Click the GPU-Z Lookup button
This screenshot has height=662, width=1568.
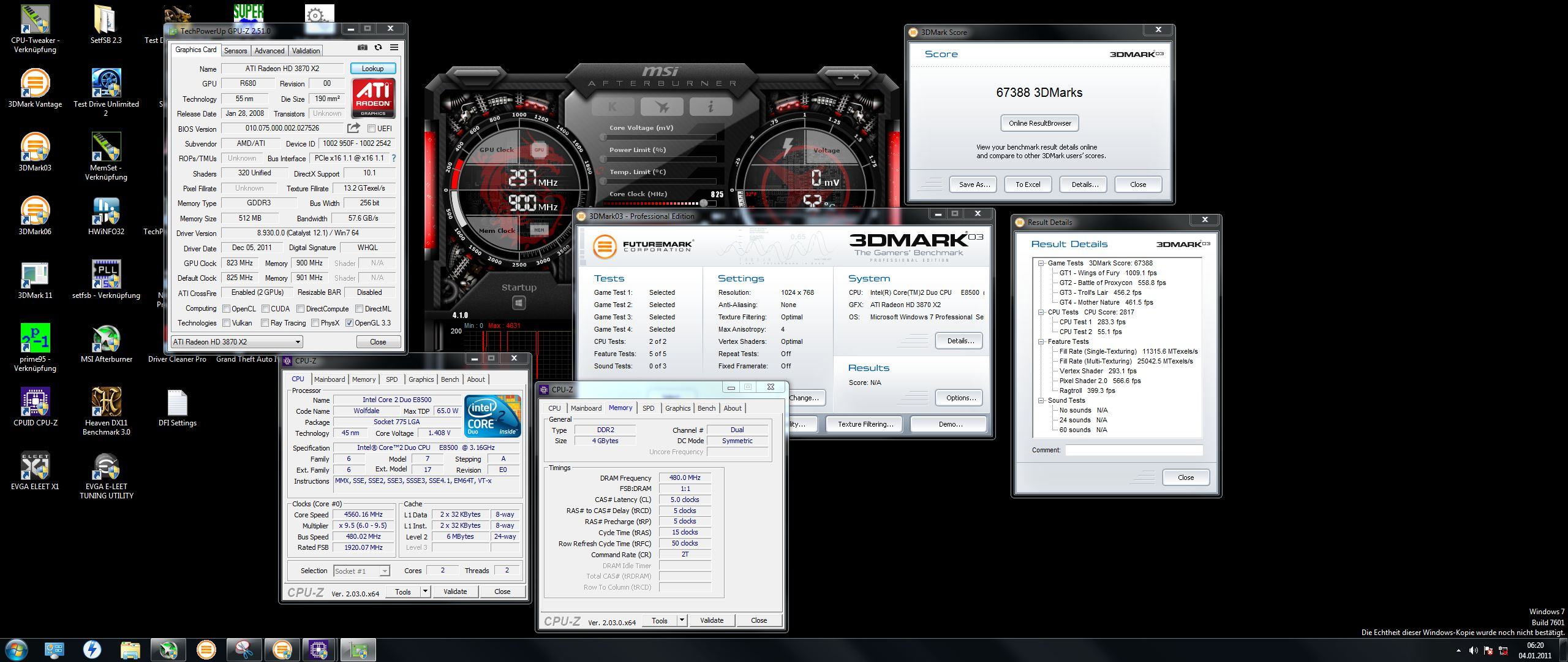(372, 69)
